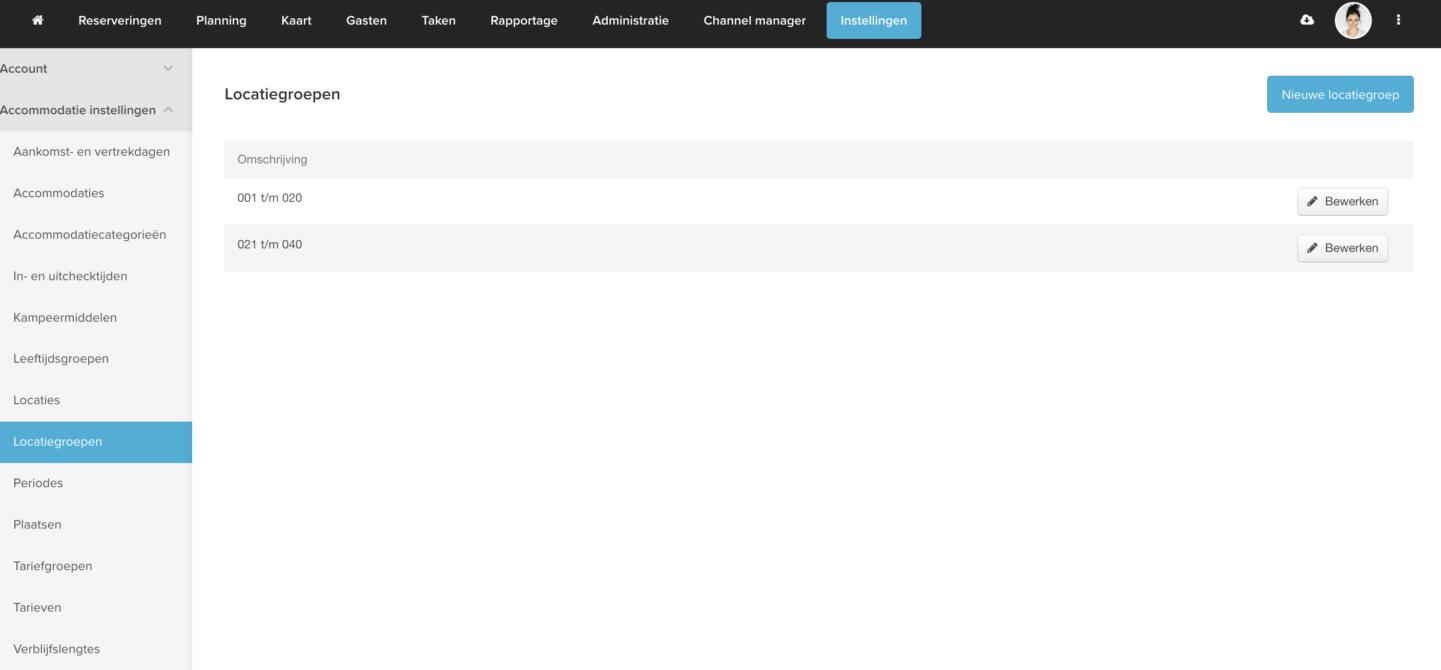Select Aankomst- en vertrekdagen in sidebar
Viewport: 1441px width, 670px height.
(91, 152)
